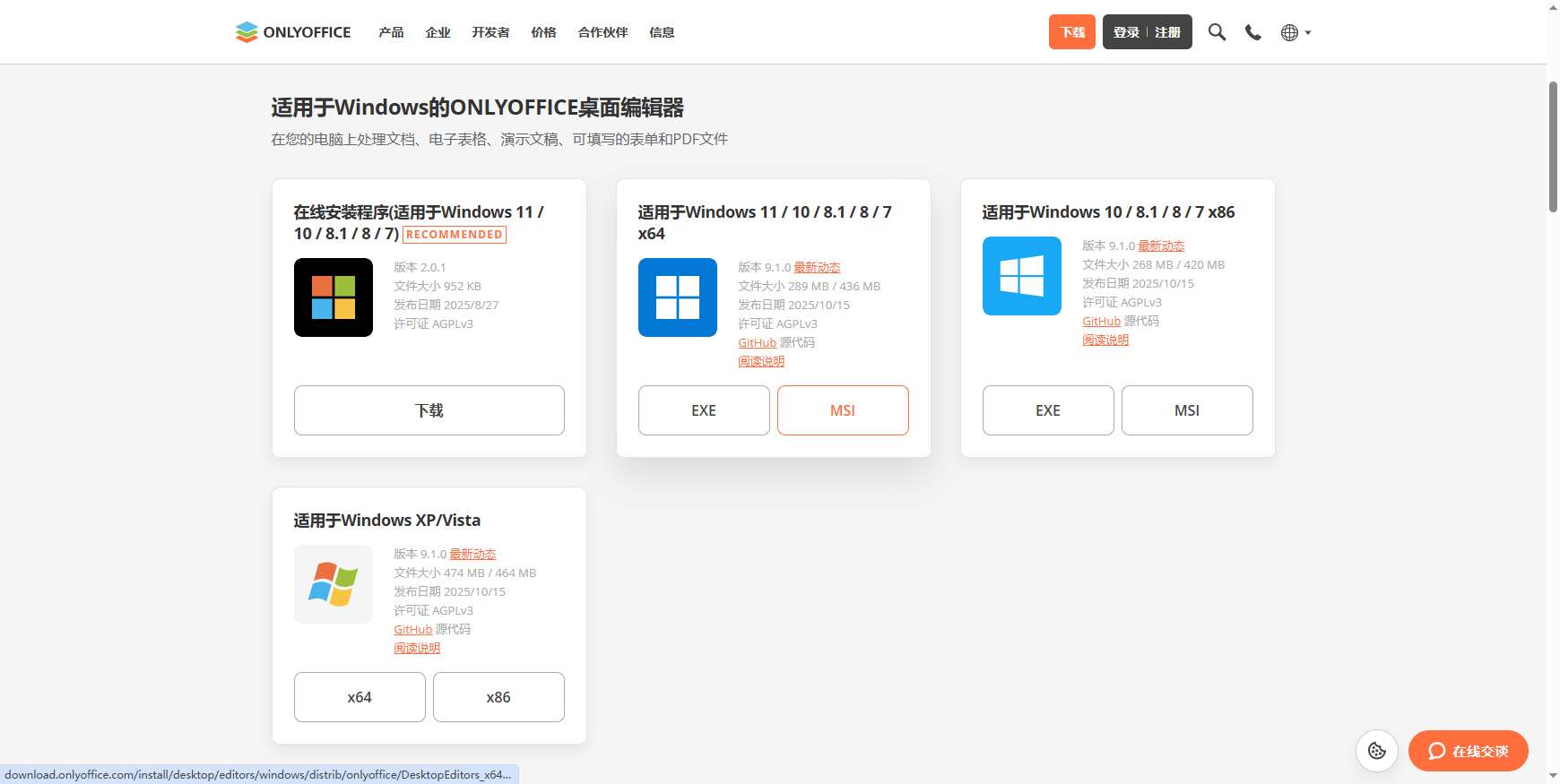Click the text 文件大小 268 MB / 420 MB
Image resolution: width=1560 pixels, height=784 pixels.
point(1154,264)
